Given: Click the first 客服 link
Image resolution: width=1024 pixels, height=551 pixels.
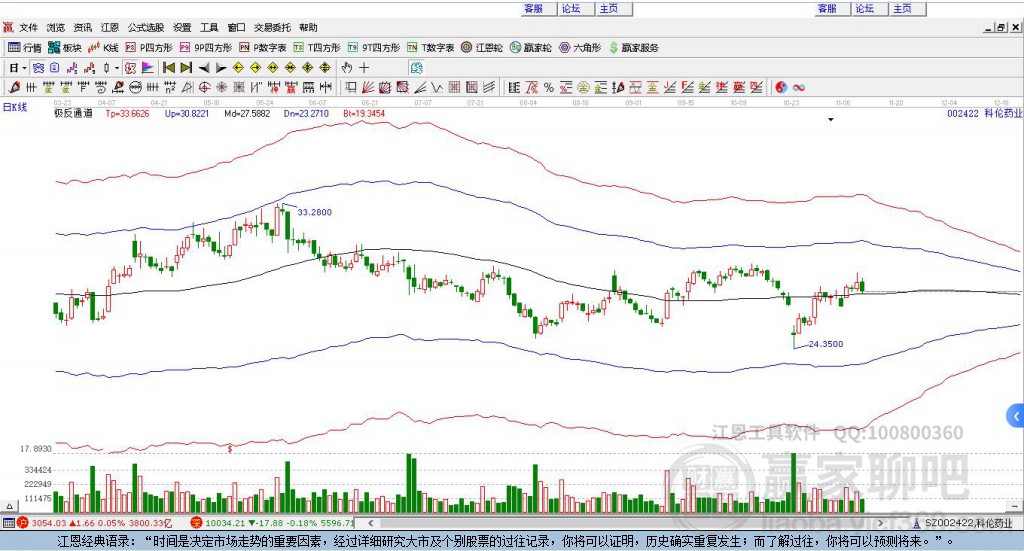Looking at the screenshot, I should click(534, 8).
